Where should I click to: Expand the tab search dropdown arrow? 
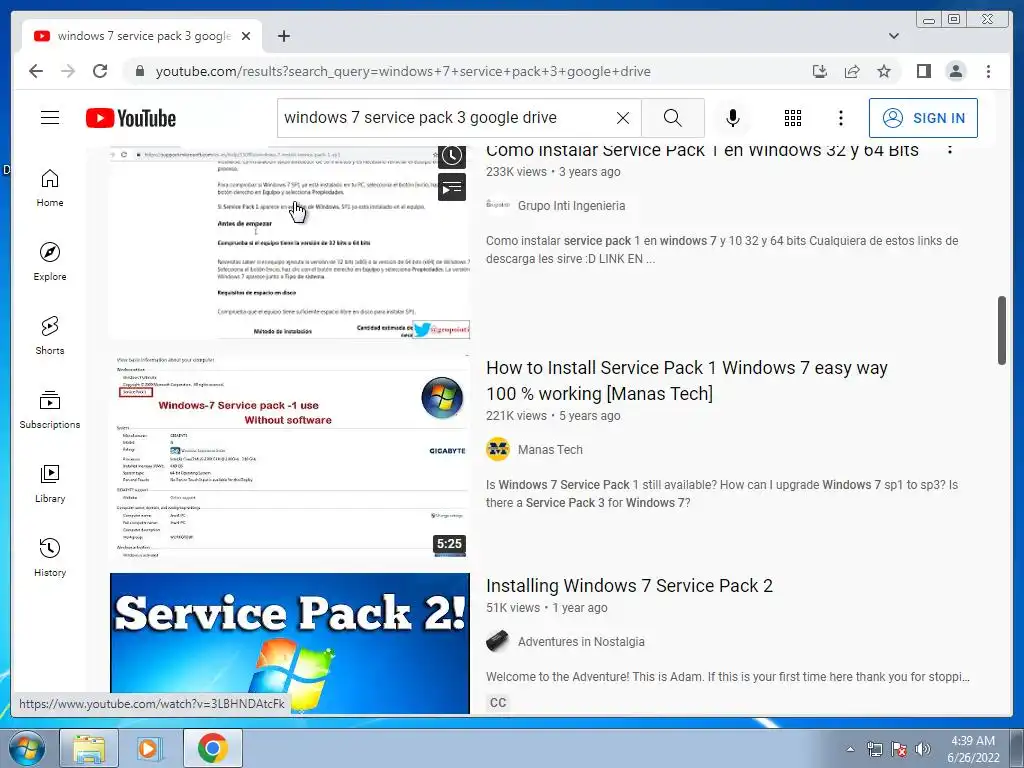coord(893,36)
